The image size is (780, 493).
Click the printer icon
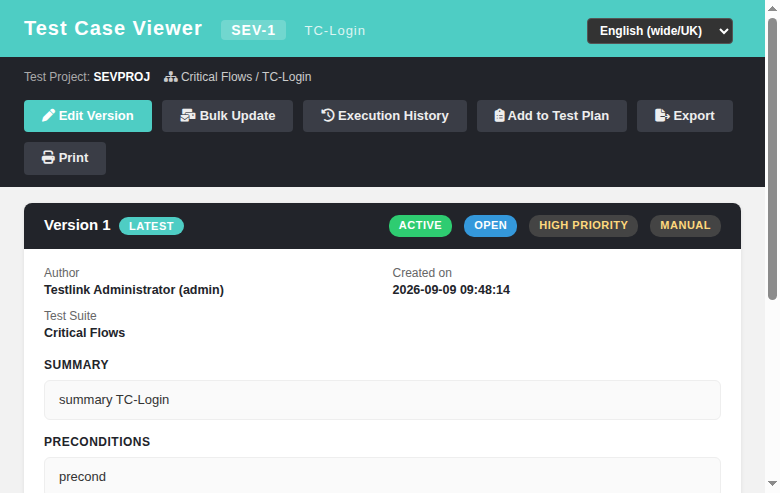48,158
